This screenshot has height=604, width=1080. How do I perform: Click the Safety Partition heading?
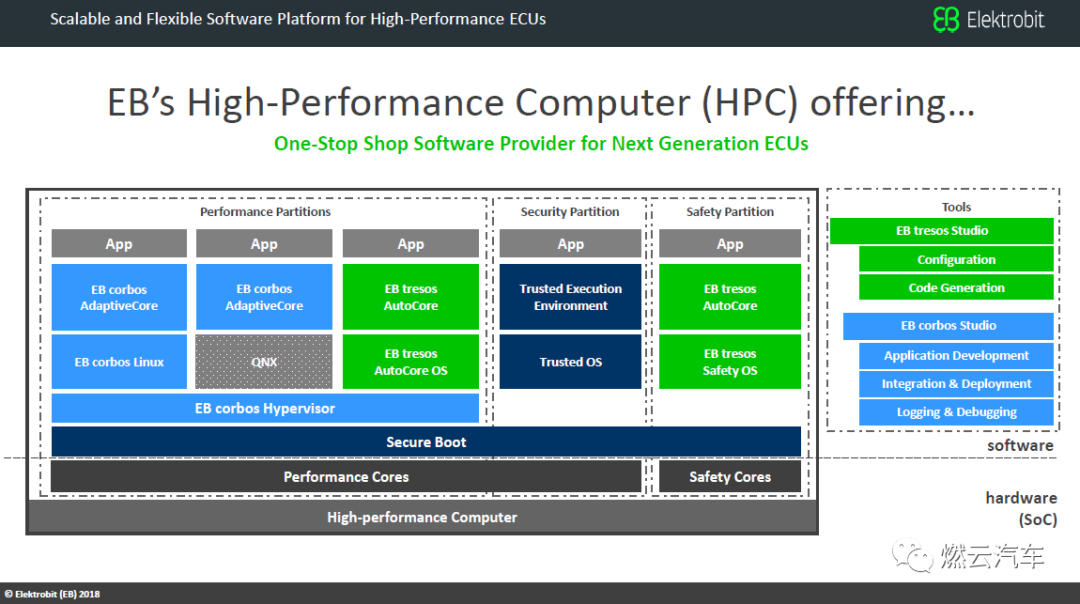coord(730,212)
